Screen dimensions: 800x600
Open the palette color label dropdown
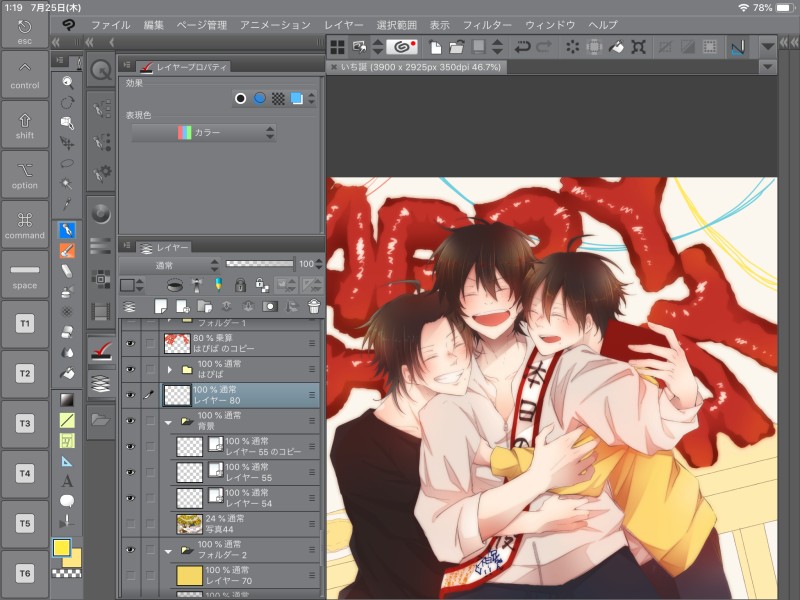click(132, 285)
